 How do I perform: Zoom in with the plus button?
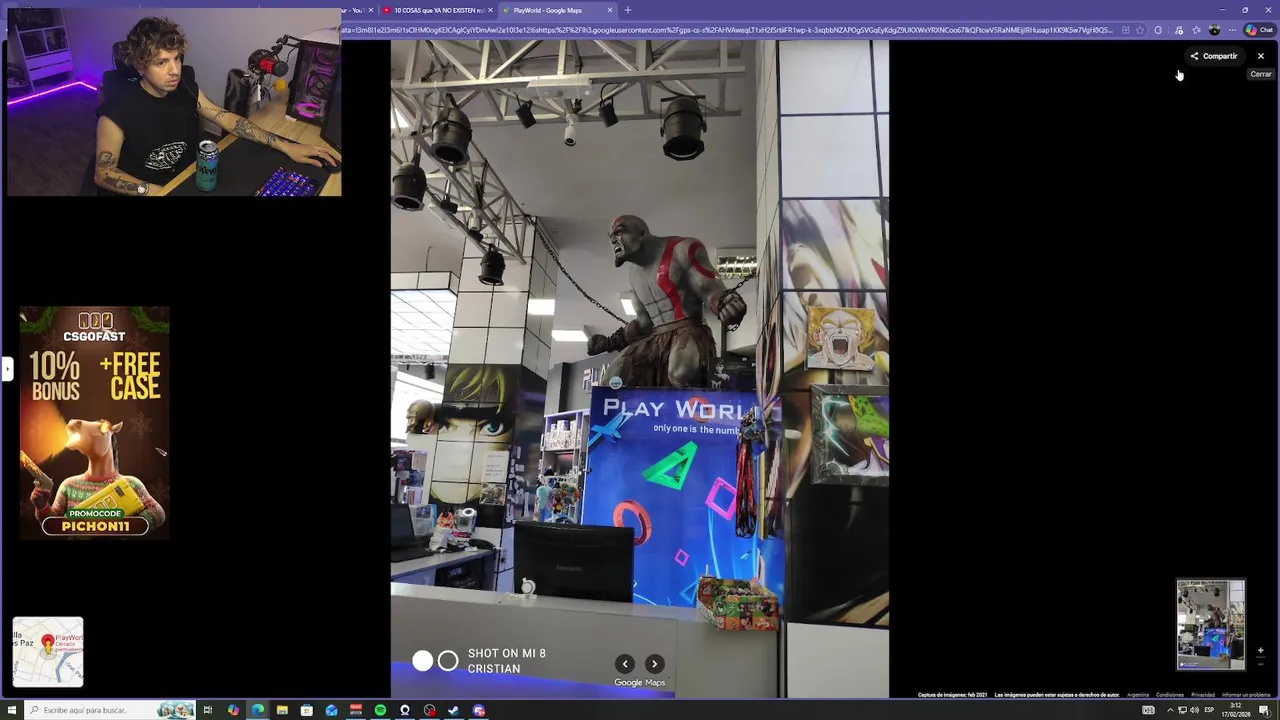click(x=1260, y=650)
